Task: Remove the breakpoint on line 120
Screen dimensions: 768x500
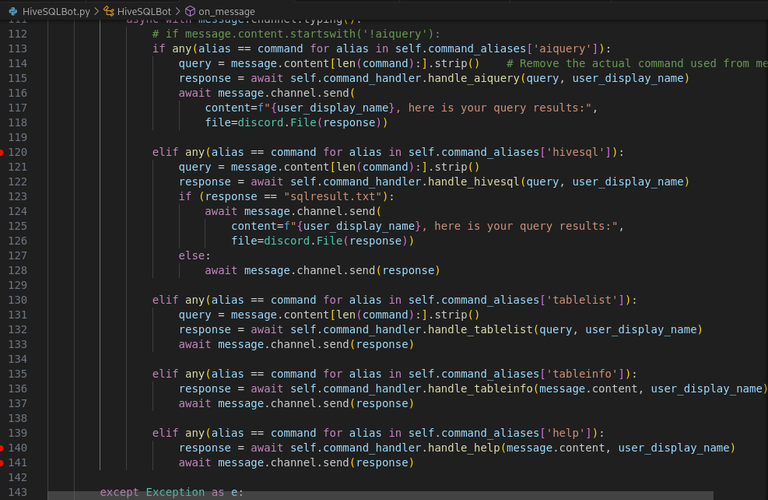Action: [1, 153]
